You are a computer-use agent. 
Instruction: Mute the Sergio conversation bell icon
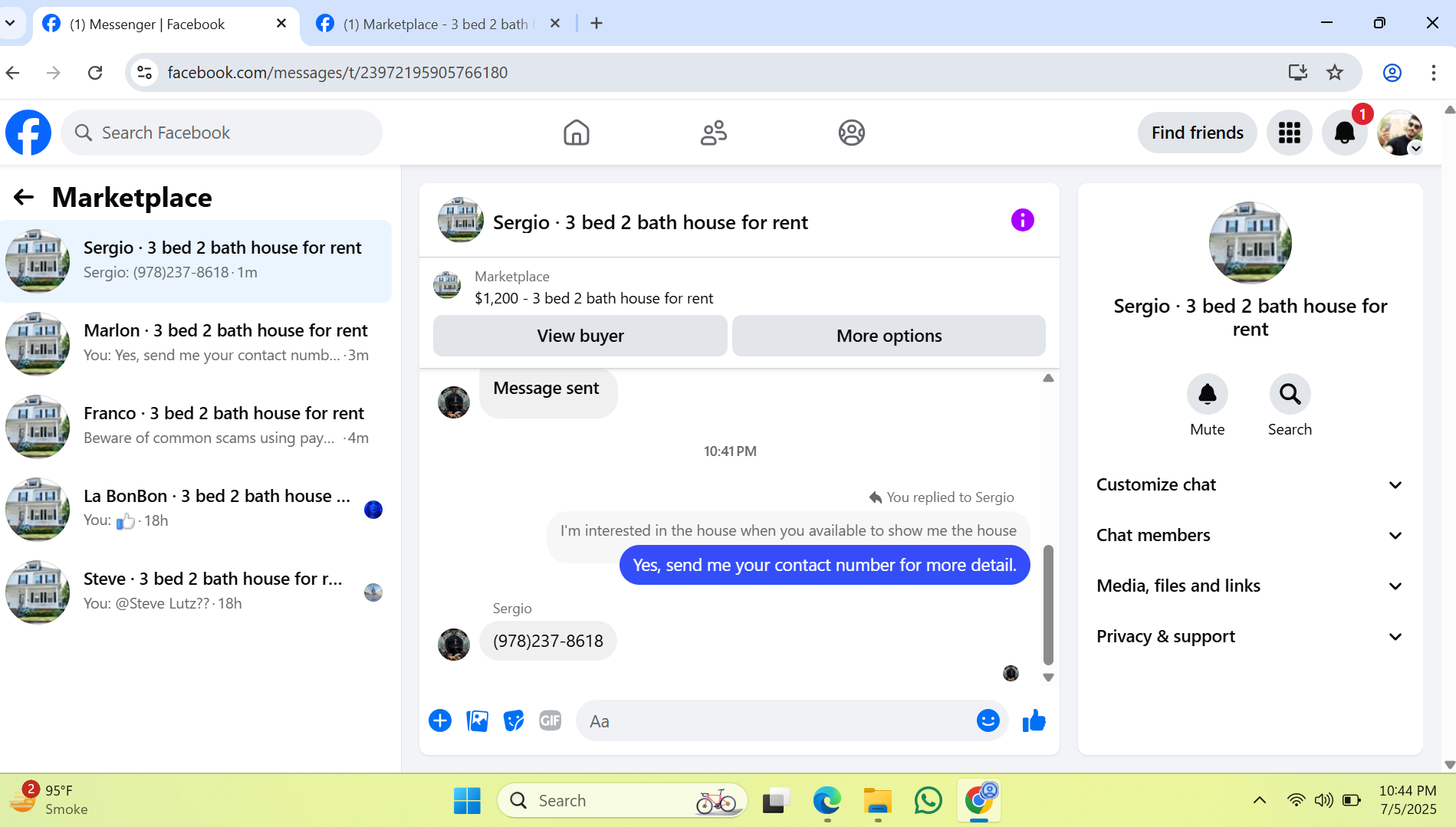coord(1207,394)
